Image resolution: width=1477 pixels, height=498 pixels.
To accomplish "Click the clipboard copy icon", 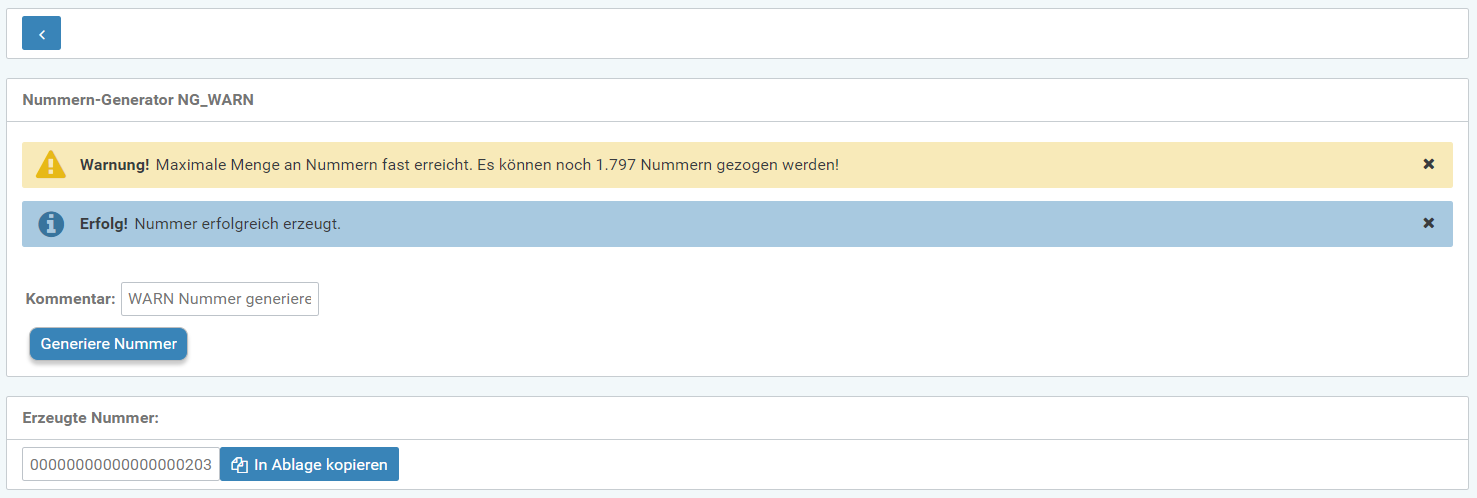I will (239, 465).
